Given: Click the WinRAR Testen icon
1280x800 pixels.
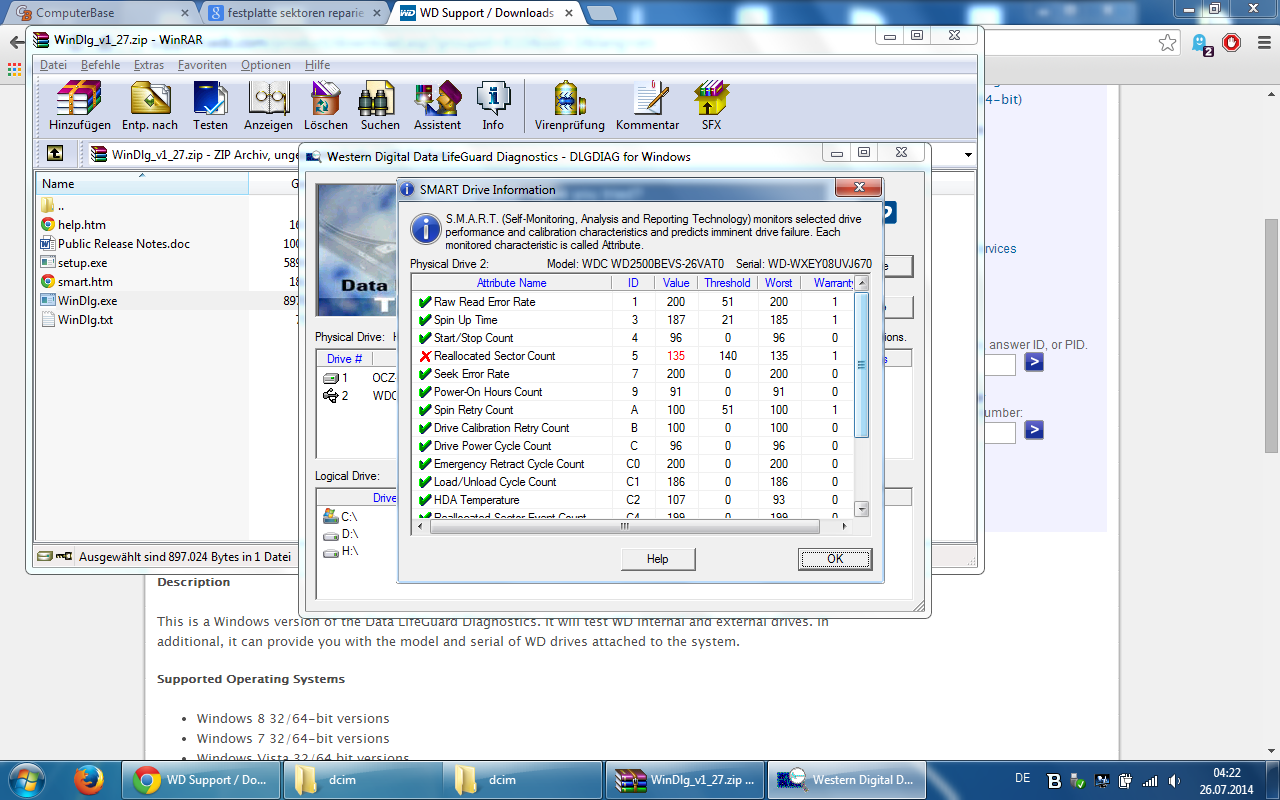Looking at the screenshot, I should [210, 106].
